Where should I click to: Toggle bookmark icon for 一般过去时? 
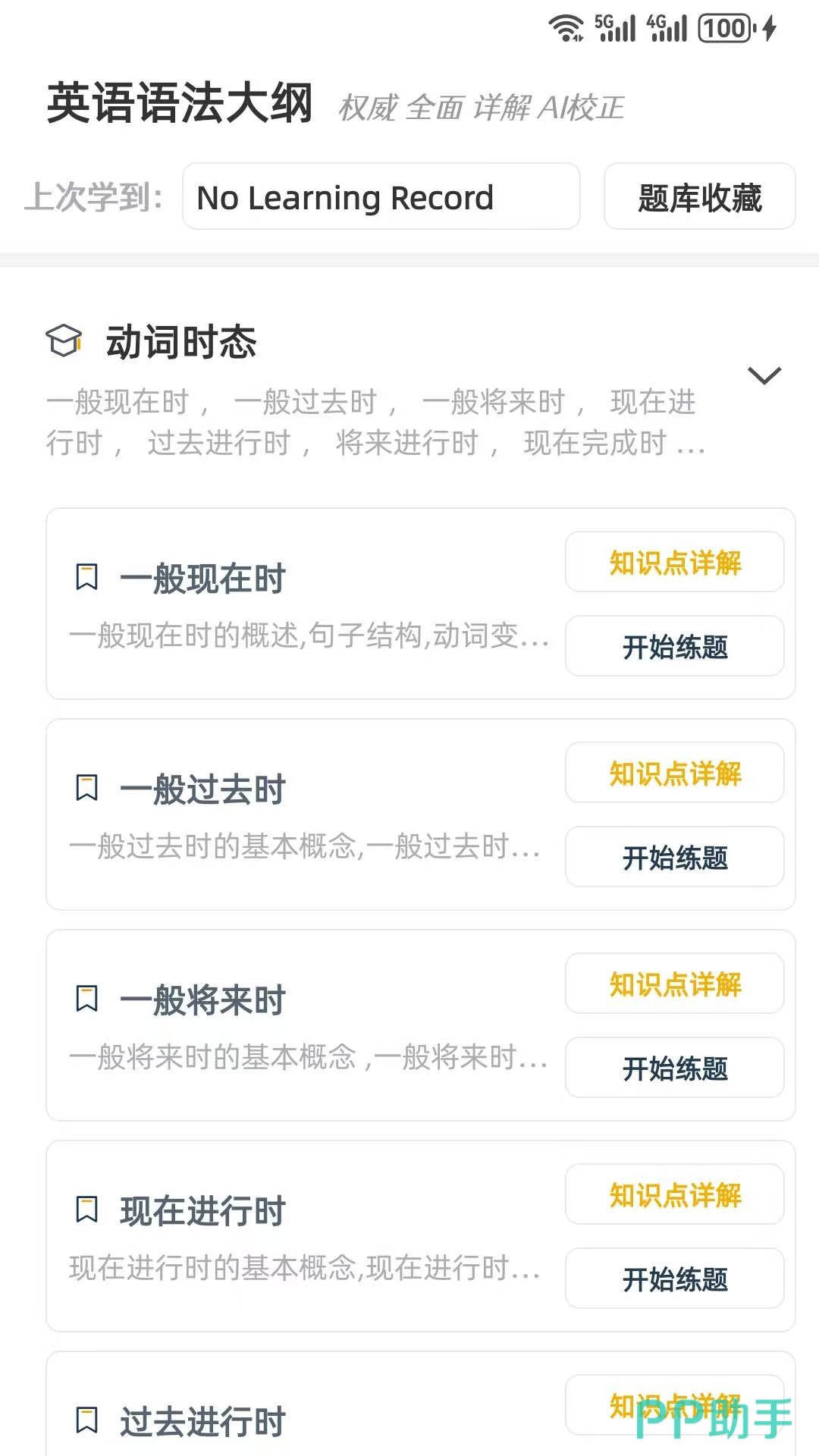[x=87, y=788]
